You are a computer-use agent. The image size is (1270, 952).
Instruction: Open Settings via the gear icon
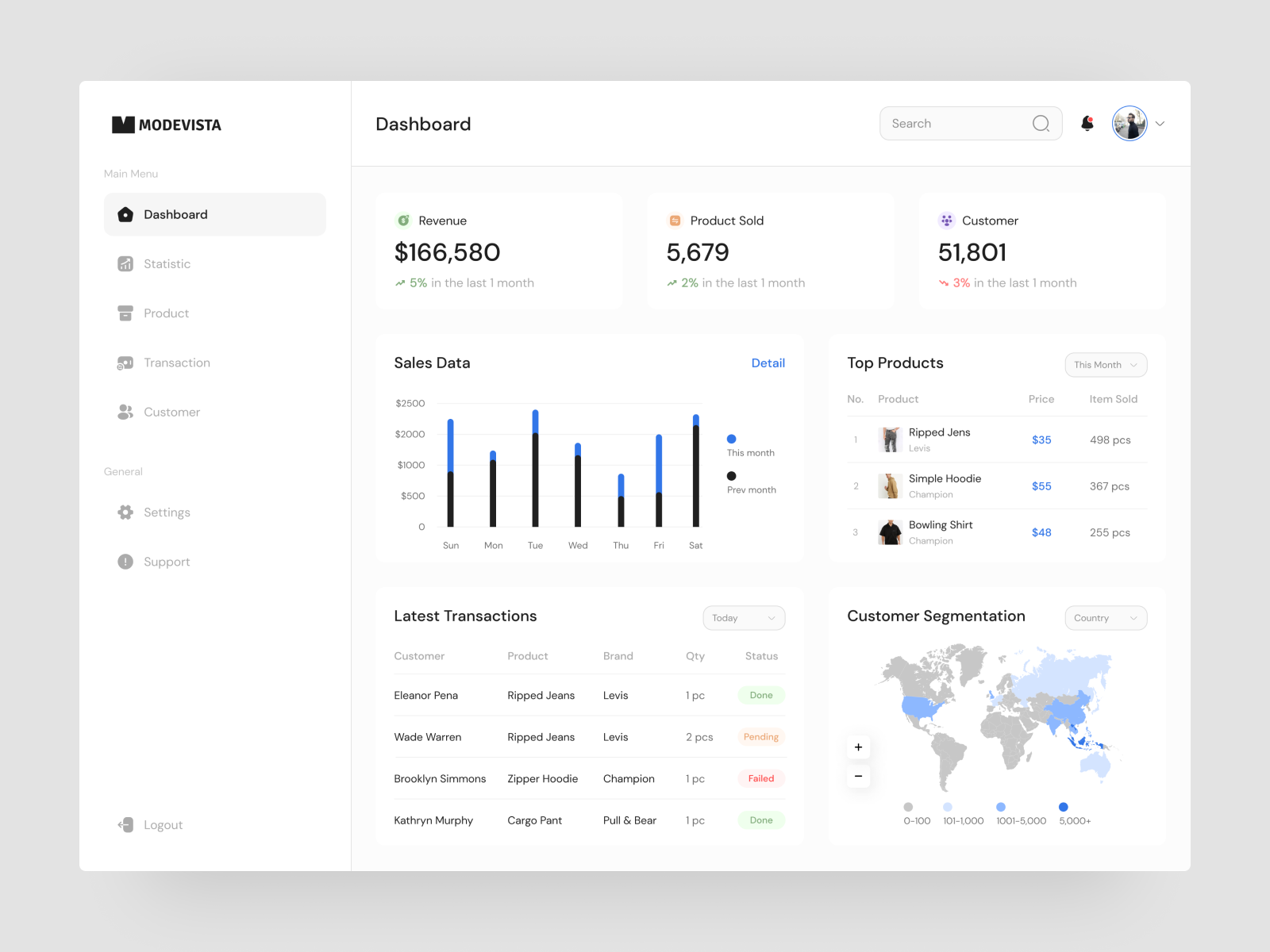click(x=125, y=512)
